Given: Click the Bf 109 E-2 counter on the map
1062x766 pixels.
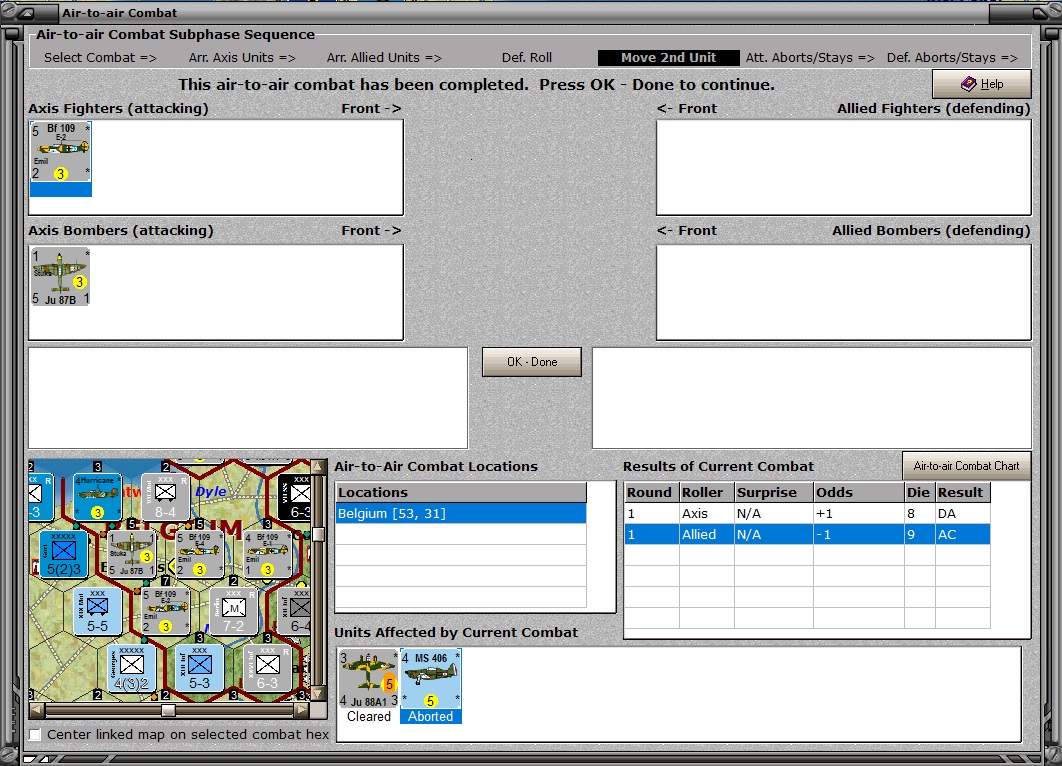Looking at the screenshot, I should 165,611.
